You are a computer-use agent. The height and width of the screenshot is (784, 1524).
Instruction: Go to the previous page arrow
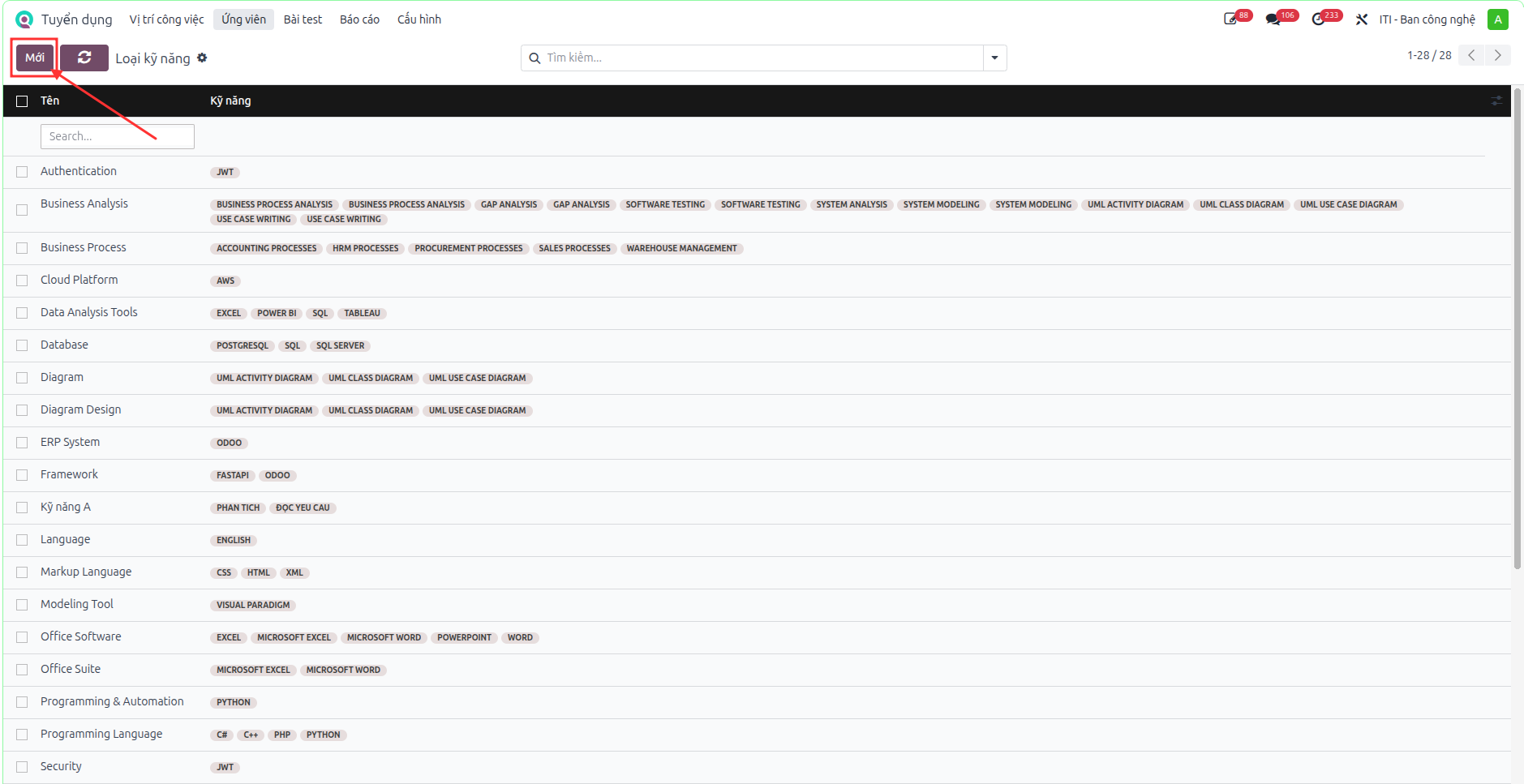pos(1471,55)
